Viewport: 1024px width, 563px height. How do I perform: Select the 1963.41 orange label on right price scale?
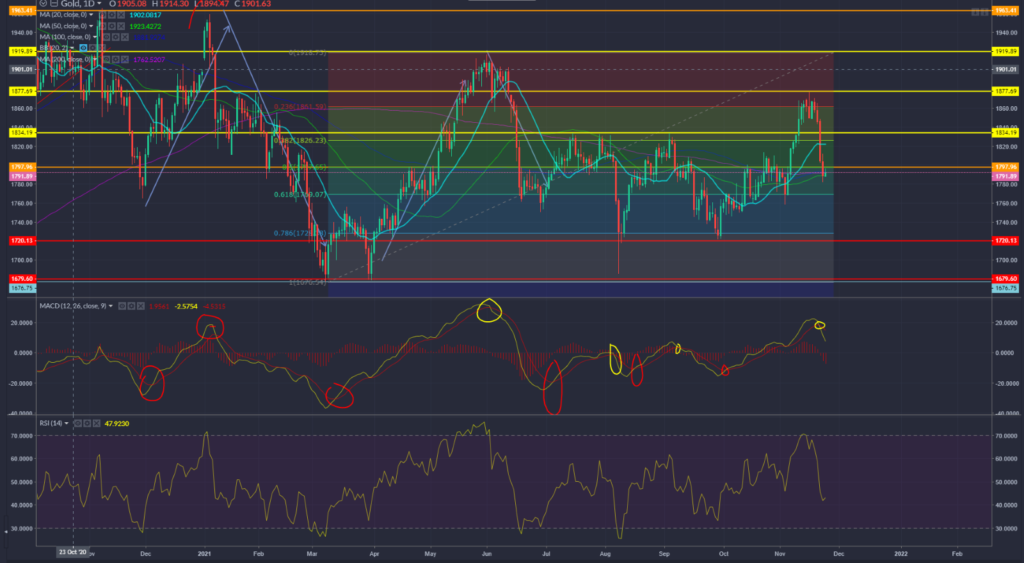click(1004, 10)
